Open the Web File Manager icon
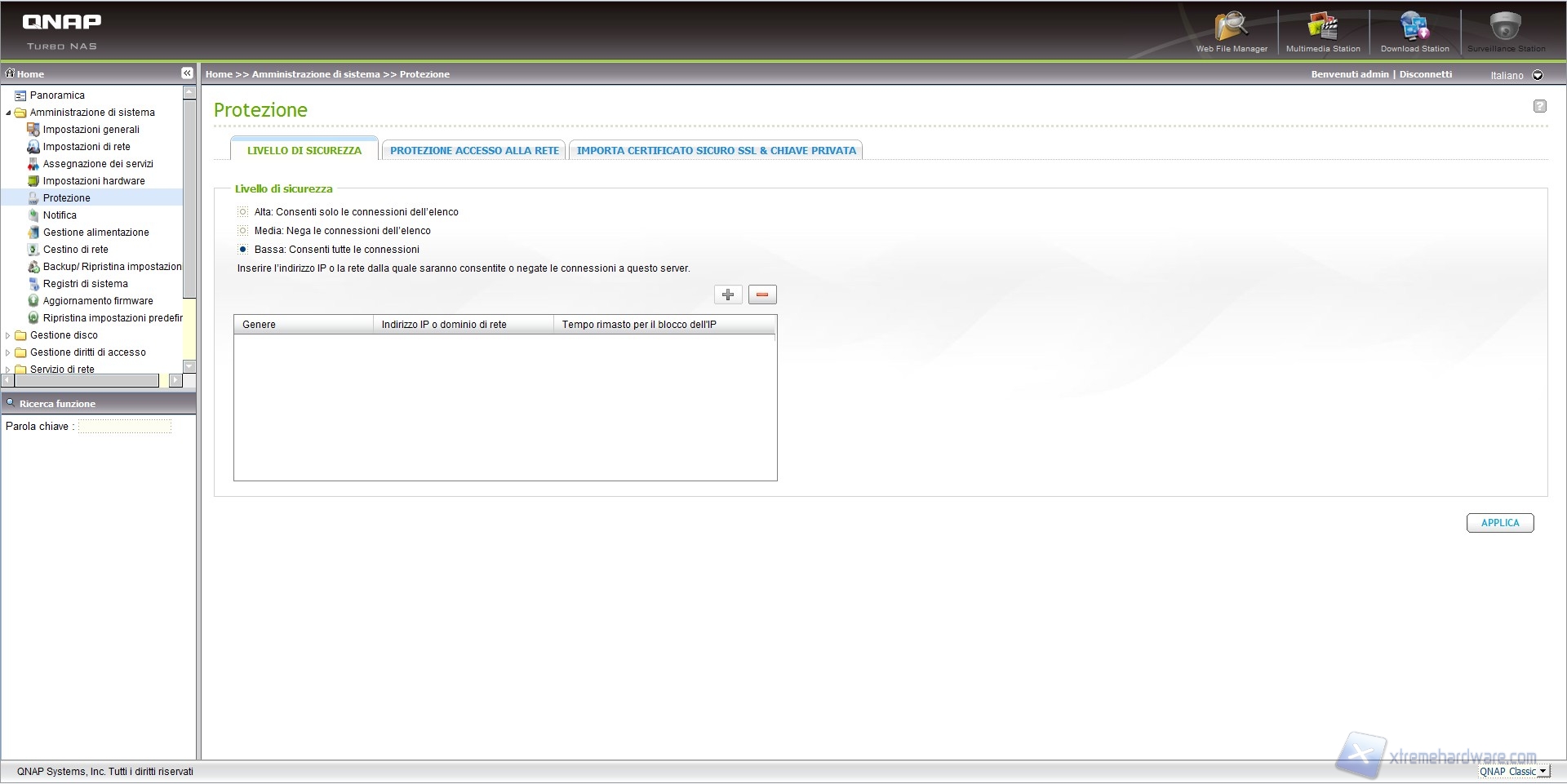The image size is (1567, 784). click(1231, 29)
